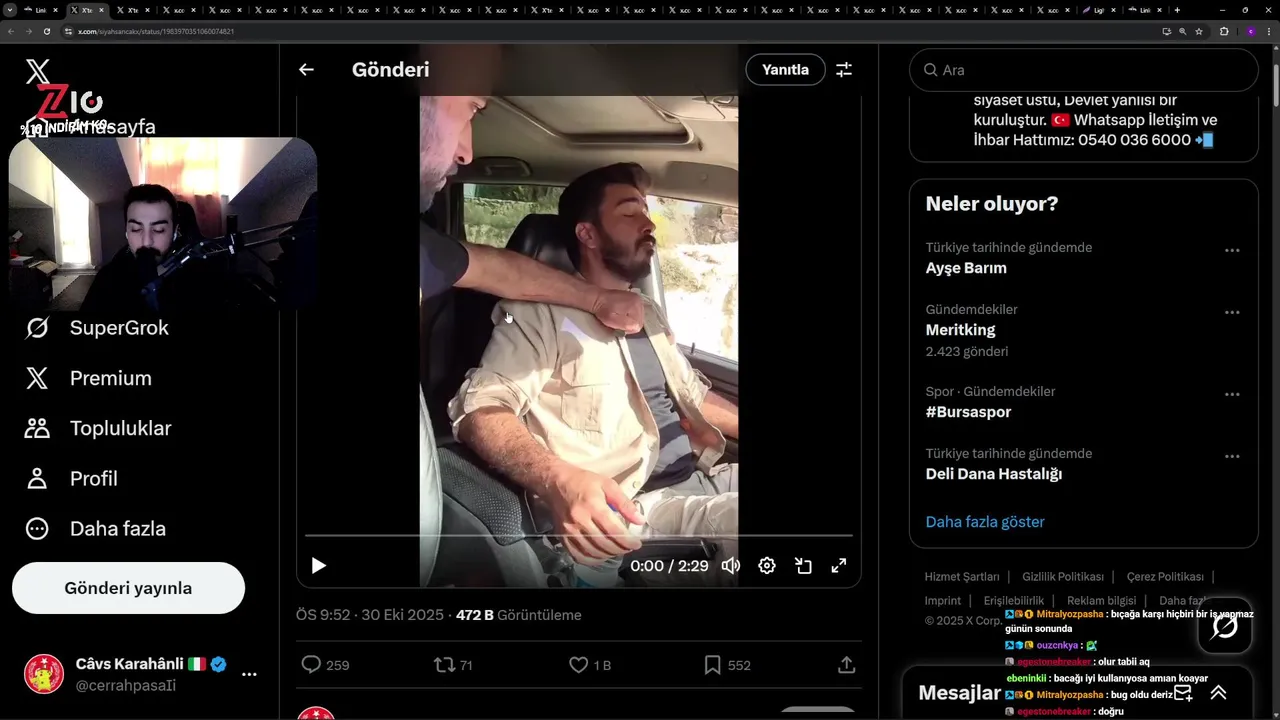Go back with the post header arrow
Viewport: 1280px width, 720px height.
pos(306,70)
